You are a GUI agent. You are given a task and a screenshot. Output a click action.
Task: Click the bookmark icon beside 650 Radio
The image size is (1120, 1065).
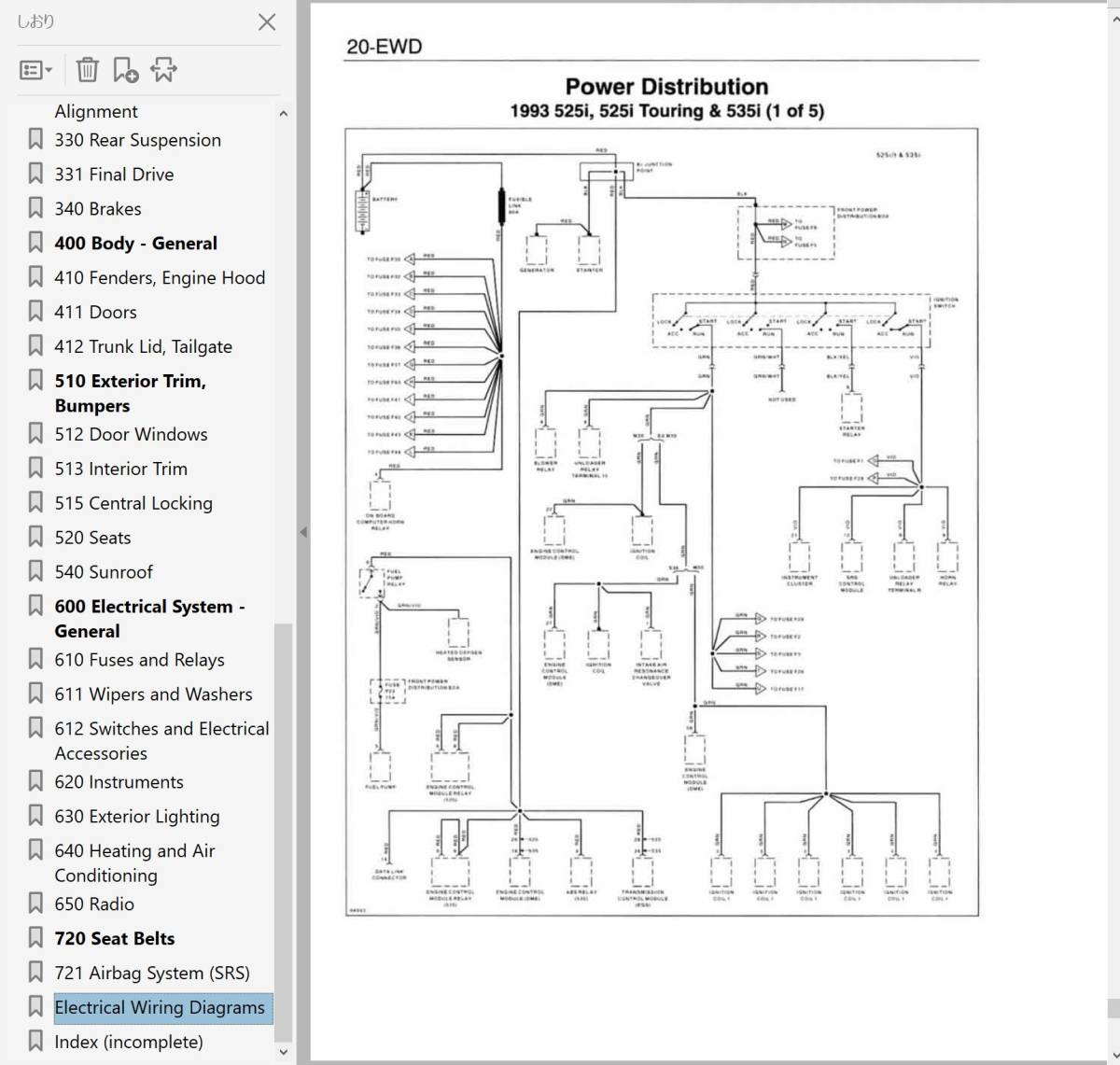(x=35, y=904)
